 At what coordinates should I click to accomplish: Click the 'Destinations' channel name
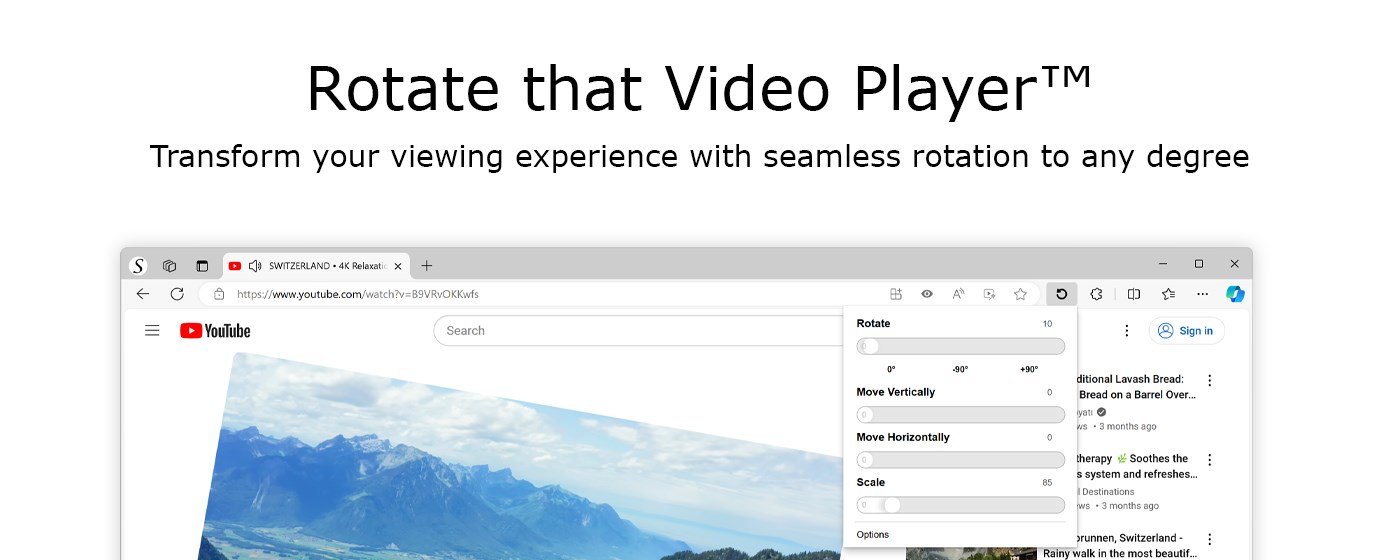tap(1106, 491)
